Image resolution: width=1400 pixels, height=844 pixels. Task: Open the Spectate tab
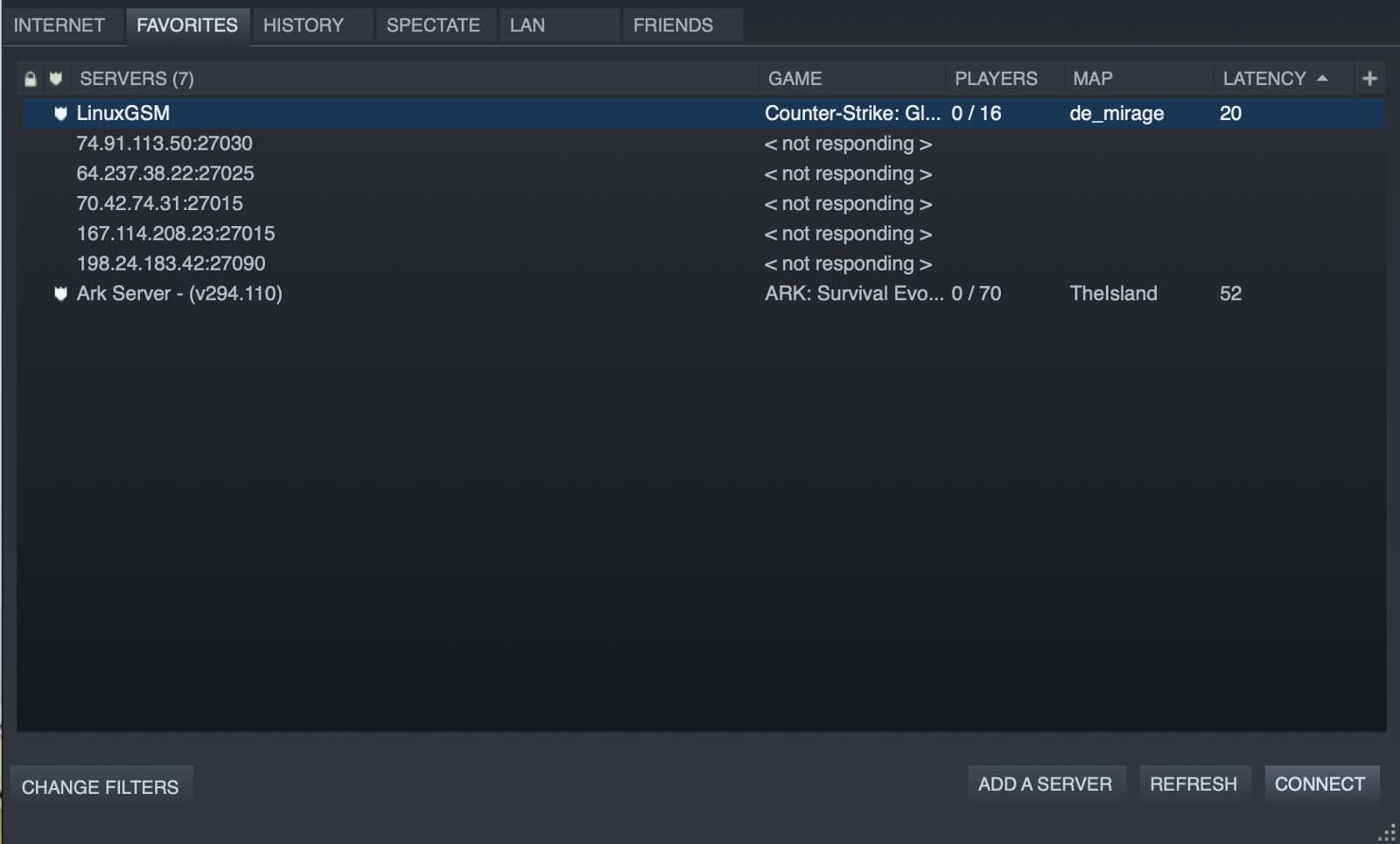coord(435,25)
